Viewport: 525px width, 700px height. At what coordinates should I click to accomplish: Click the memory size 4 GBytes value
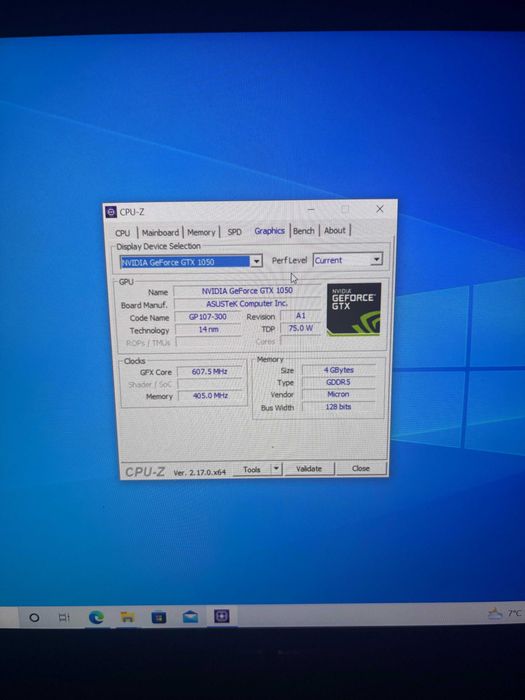pos(339,370)
